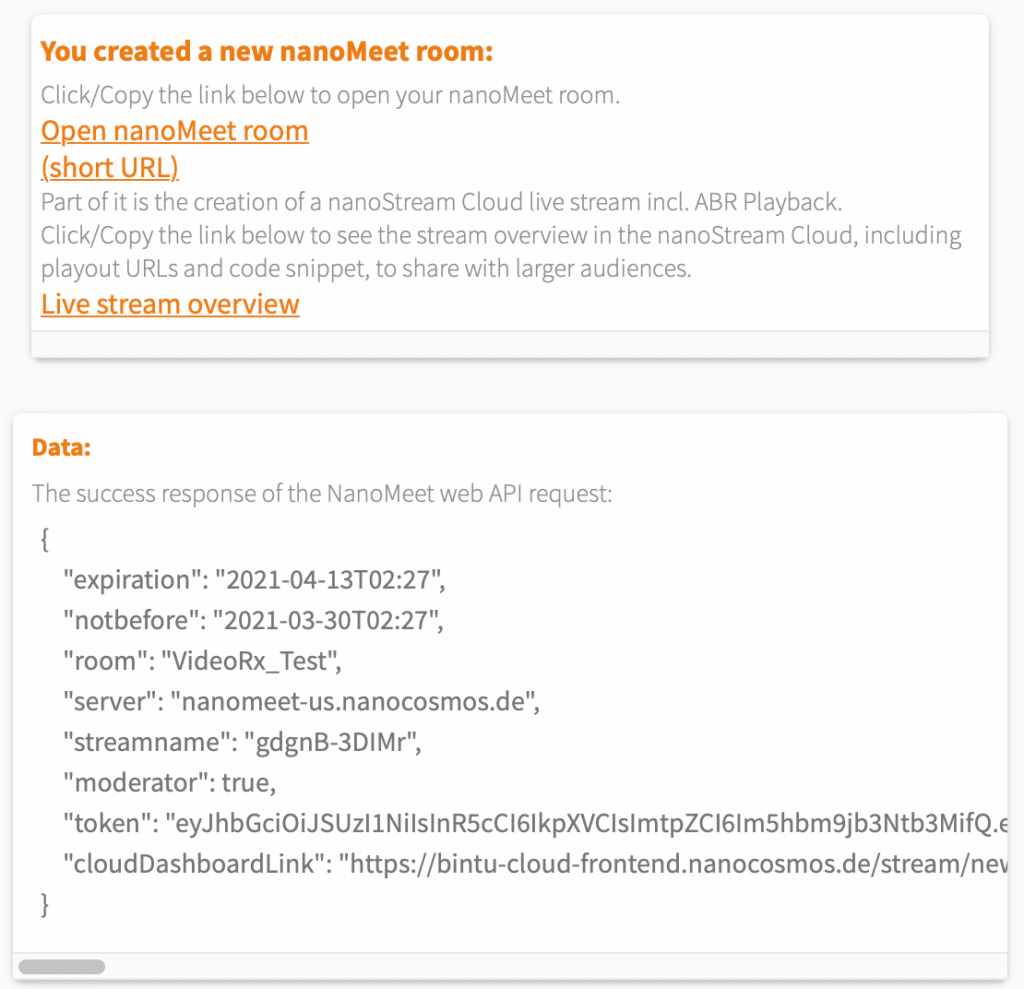Click the "You created a new nanoMeet room:" heading
The image size is (1024, 989).
click(267, 51)
